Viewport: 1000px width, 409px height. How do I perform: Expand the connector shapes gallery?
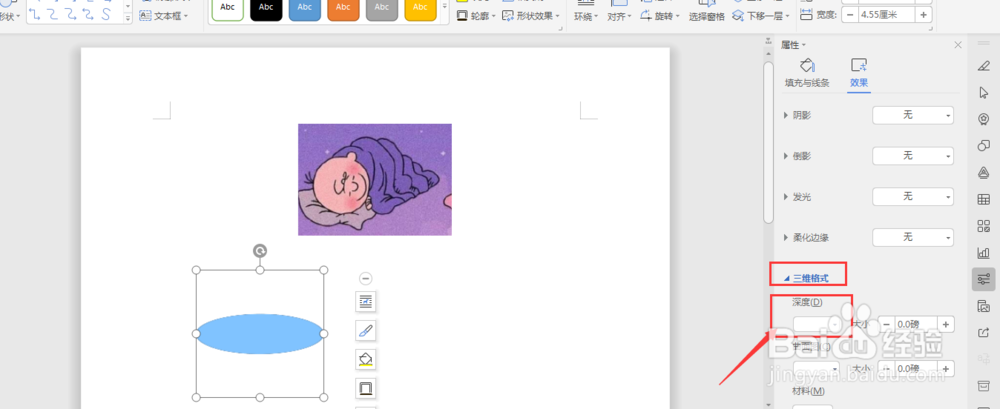click(x=128, y=18)
